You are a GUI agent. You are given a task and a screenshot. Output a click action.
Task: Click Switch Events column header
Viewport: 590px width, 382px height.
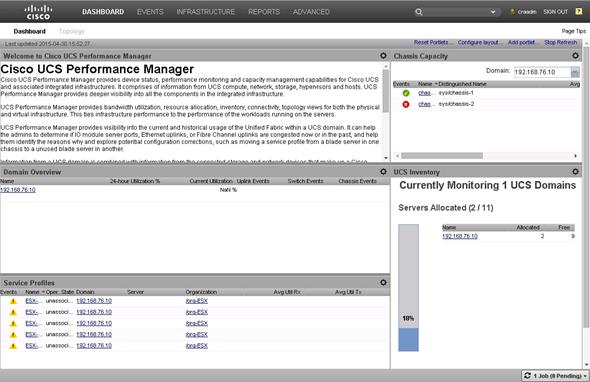pos(305,181)
